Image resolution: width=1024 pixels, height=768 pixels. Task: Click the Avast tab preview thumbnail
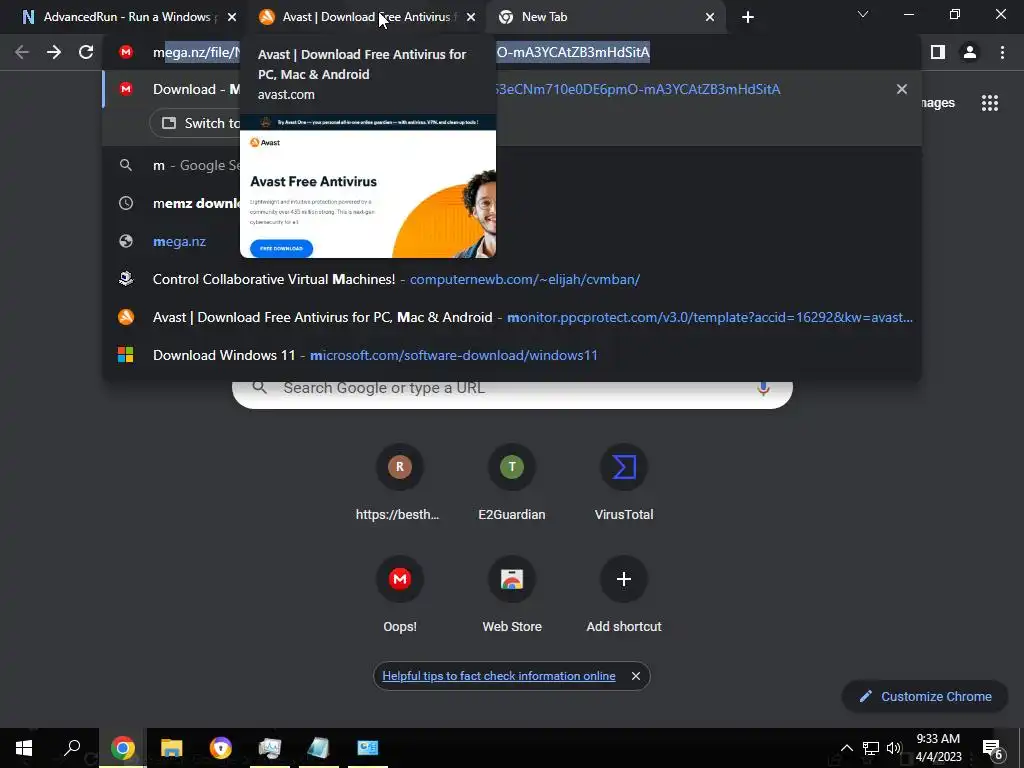pyautogui.click(x=368, y=186)
